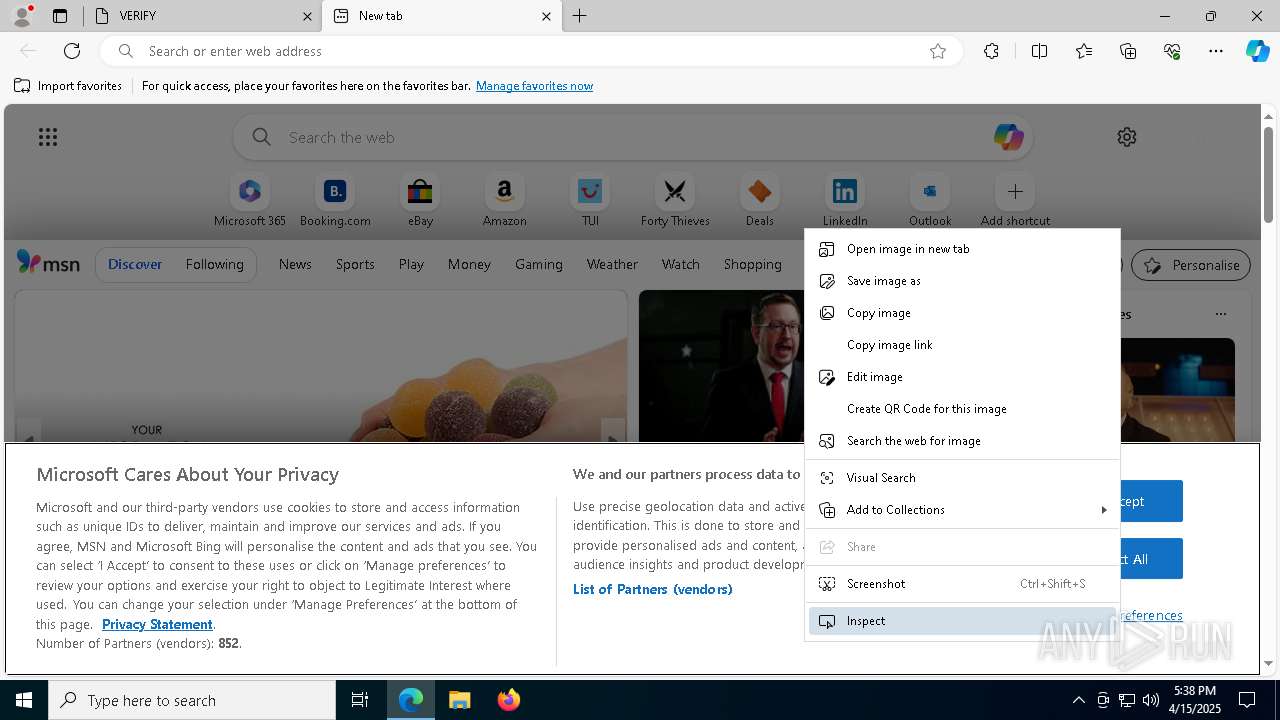Expand Add to Collections submenu arrow
The height and width of the screenshot is (720, 1280).
click(1103, 510)
